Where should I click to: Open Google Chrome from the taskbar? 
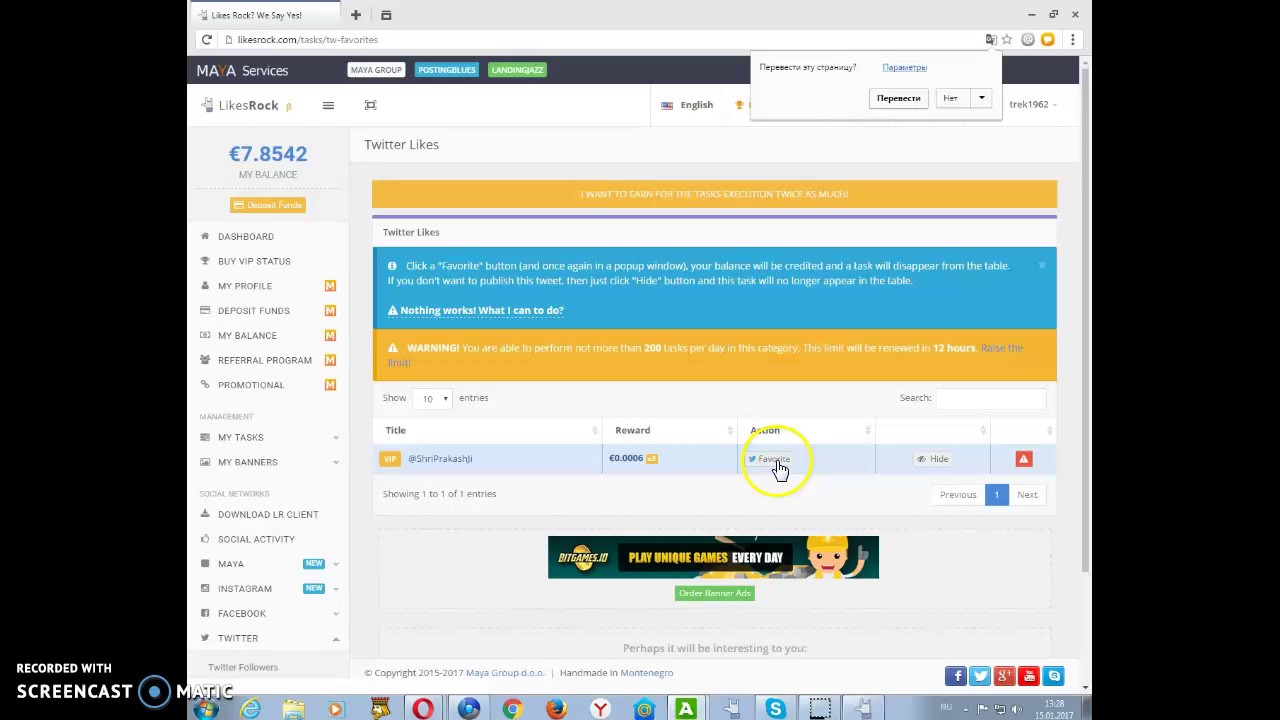point(511,709)
